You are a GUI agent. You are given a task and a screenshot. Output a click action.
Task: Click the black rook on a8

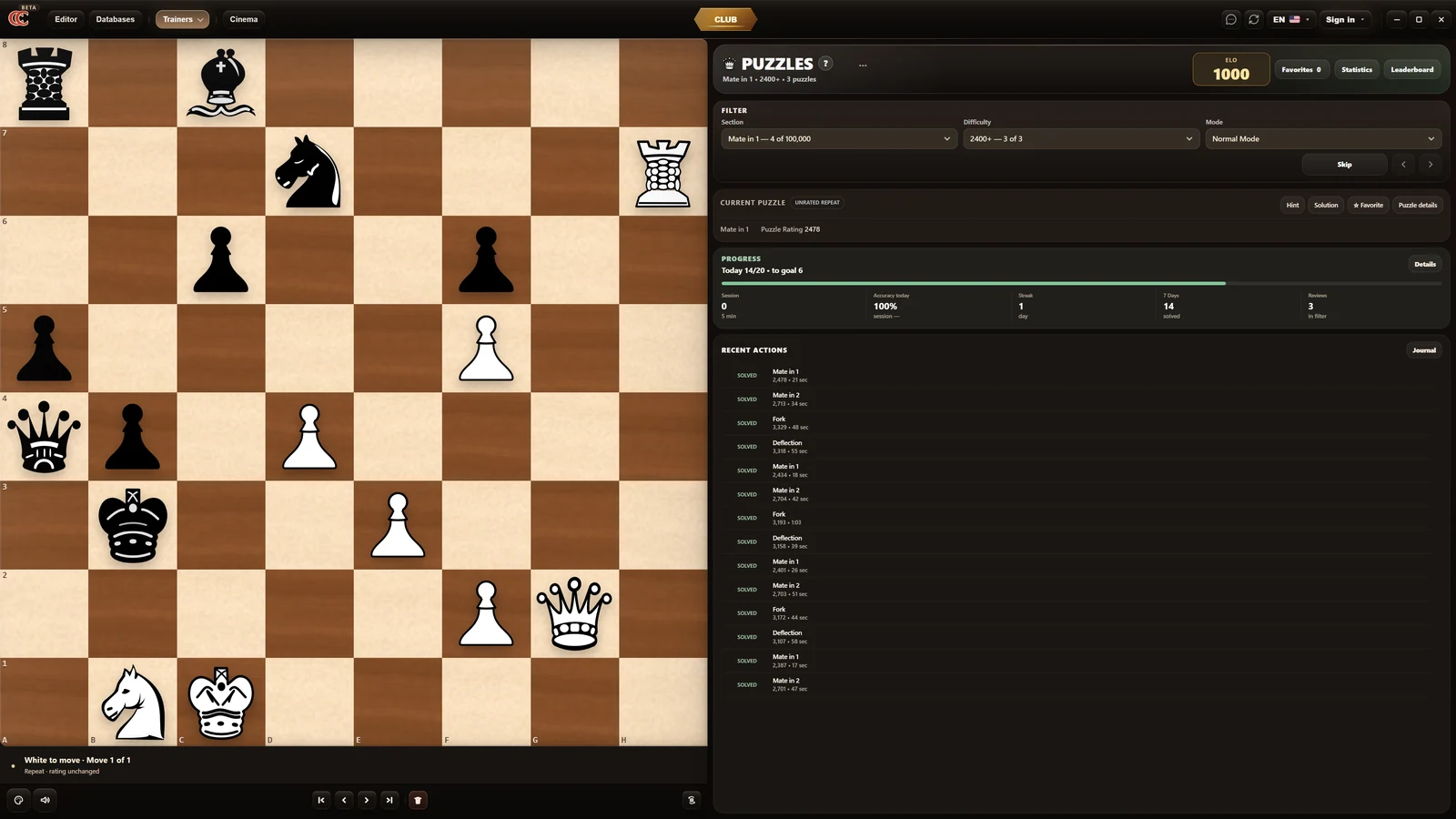click(45, 84)
